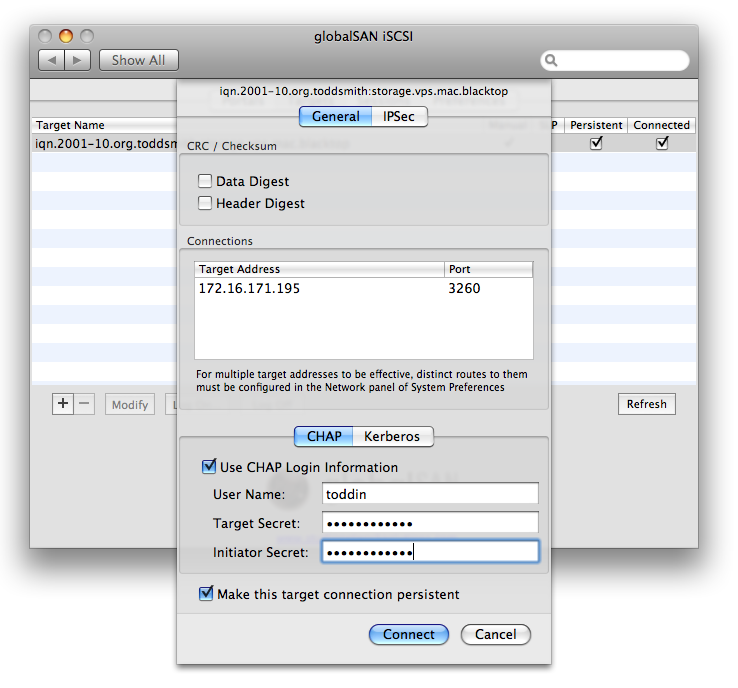Go back with the left arrow button
Viewport: 738px width, 688px height.
[51, 60]
